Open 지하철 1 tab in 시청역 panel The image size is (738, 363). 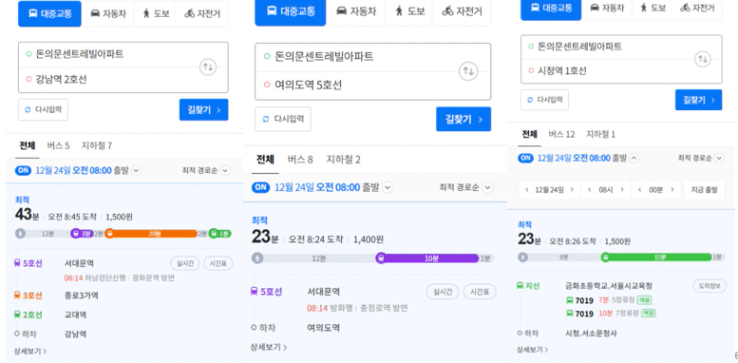click(x=601, y=135)
